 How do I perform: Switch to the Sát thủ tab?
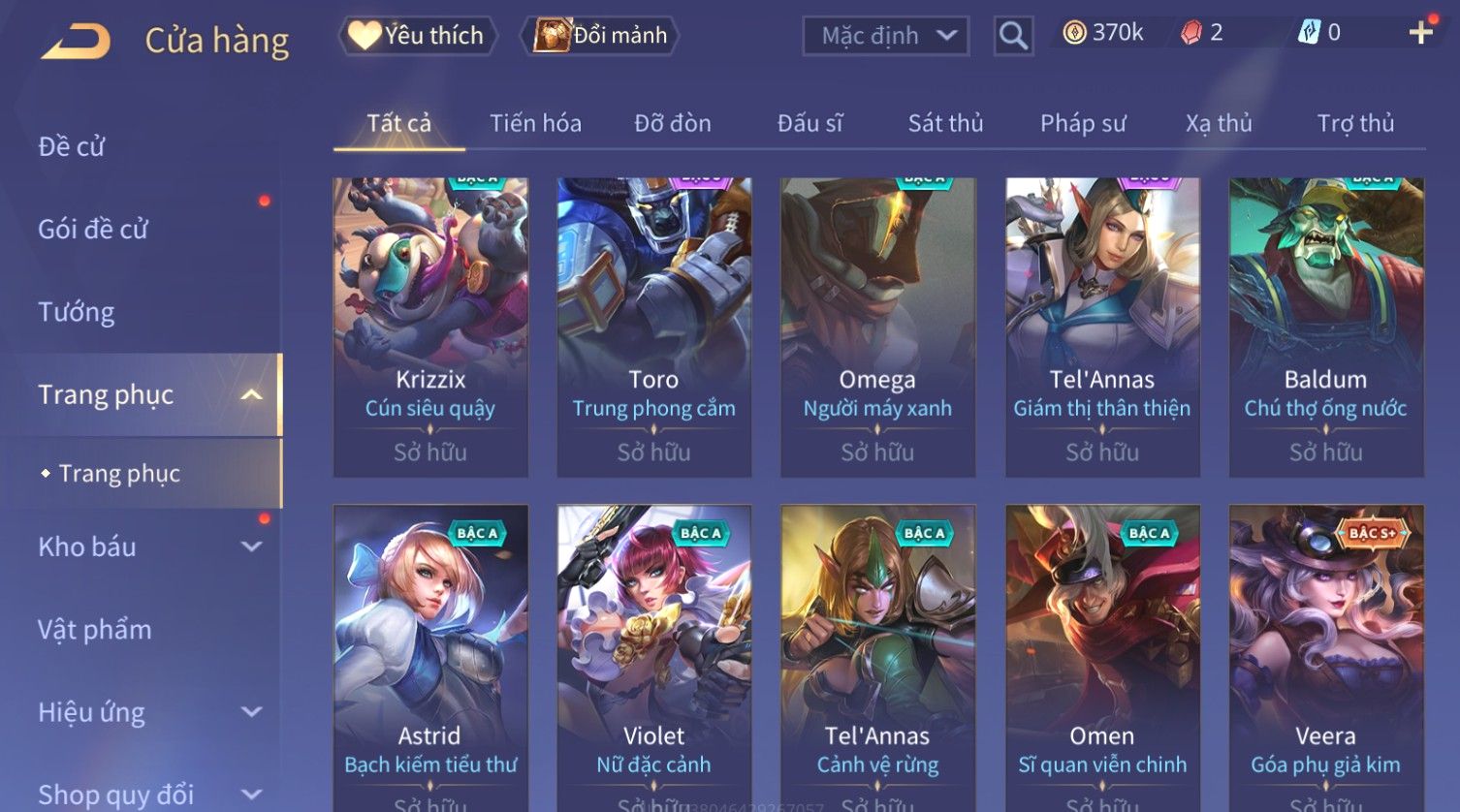(x=945, y=123)
